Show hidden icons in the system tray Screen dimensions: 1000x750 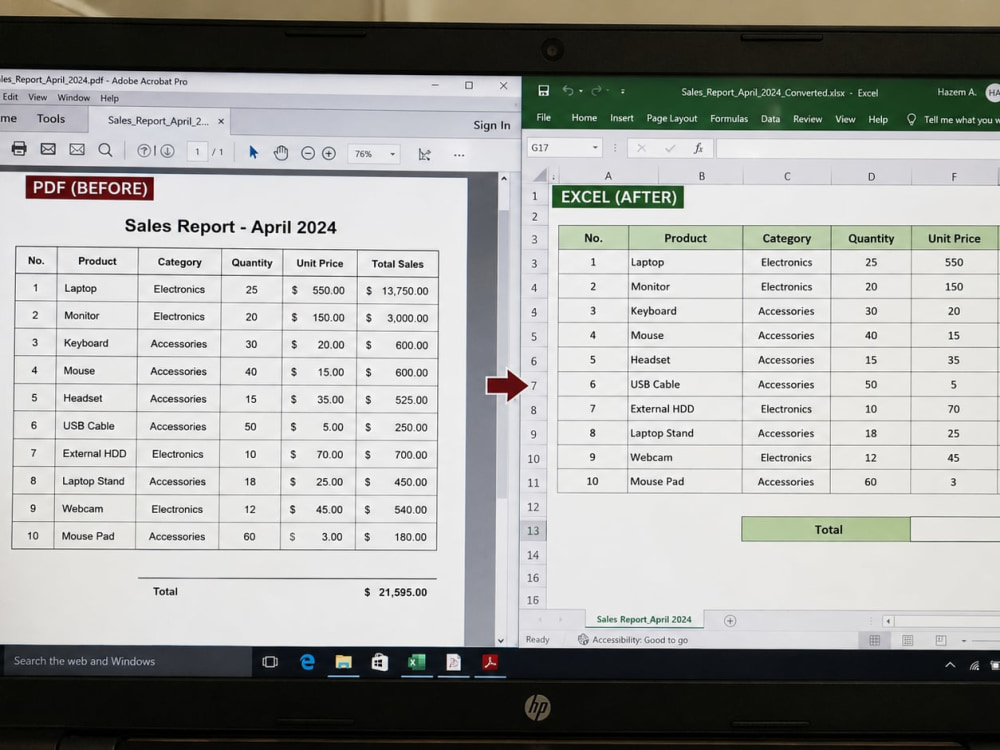click(950, 665)
